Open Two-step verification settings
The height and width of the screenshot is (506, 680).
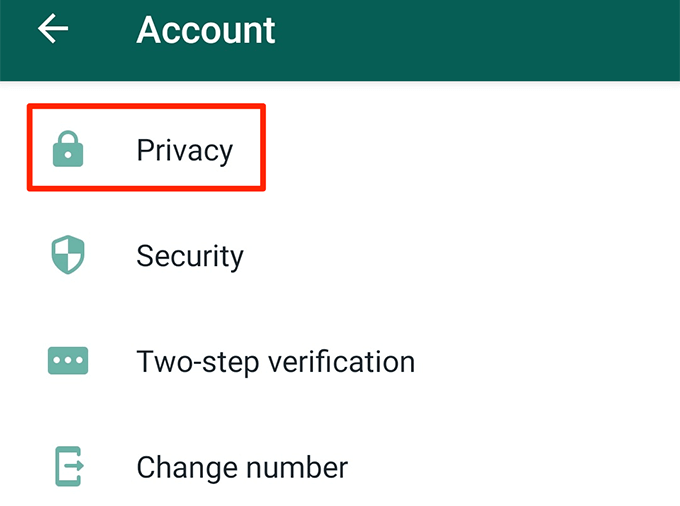click(x=275, y=361)
